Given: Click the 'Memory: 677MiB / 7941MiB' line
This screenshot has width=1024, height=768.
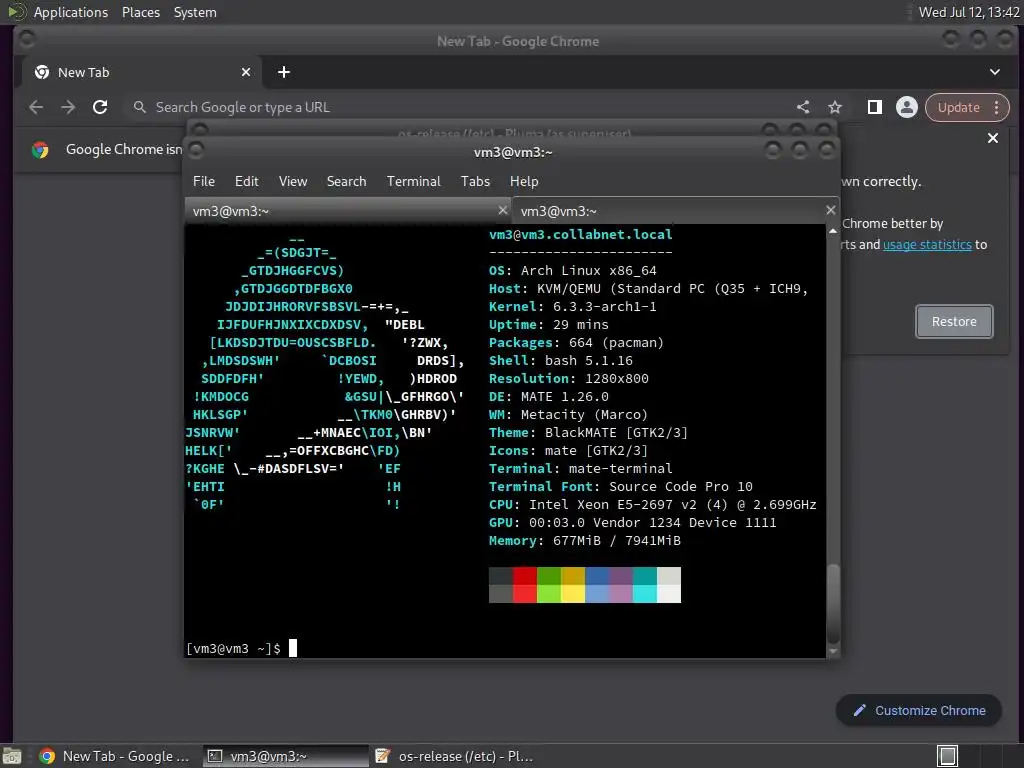Looking at the screenshot, I should tap(584, 541).
